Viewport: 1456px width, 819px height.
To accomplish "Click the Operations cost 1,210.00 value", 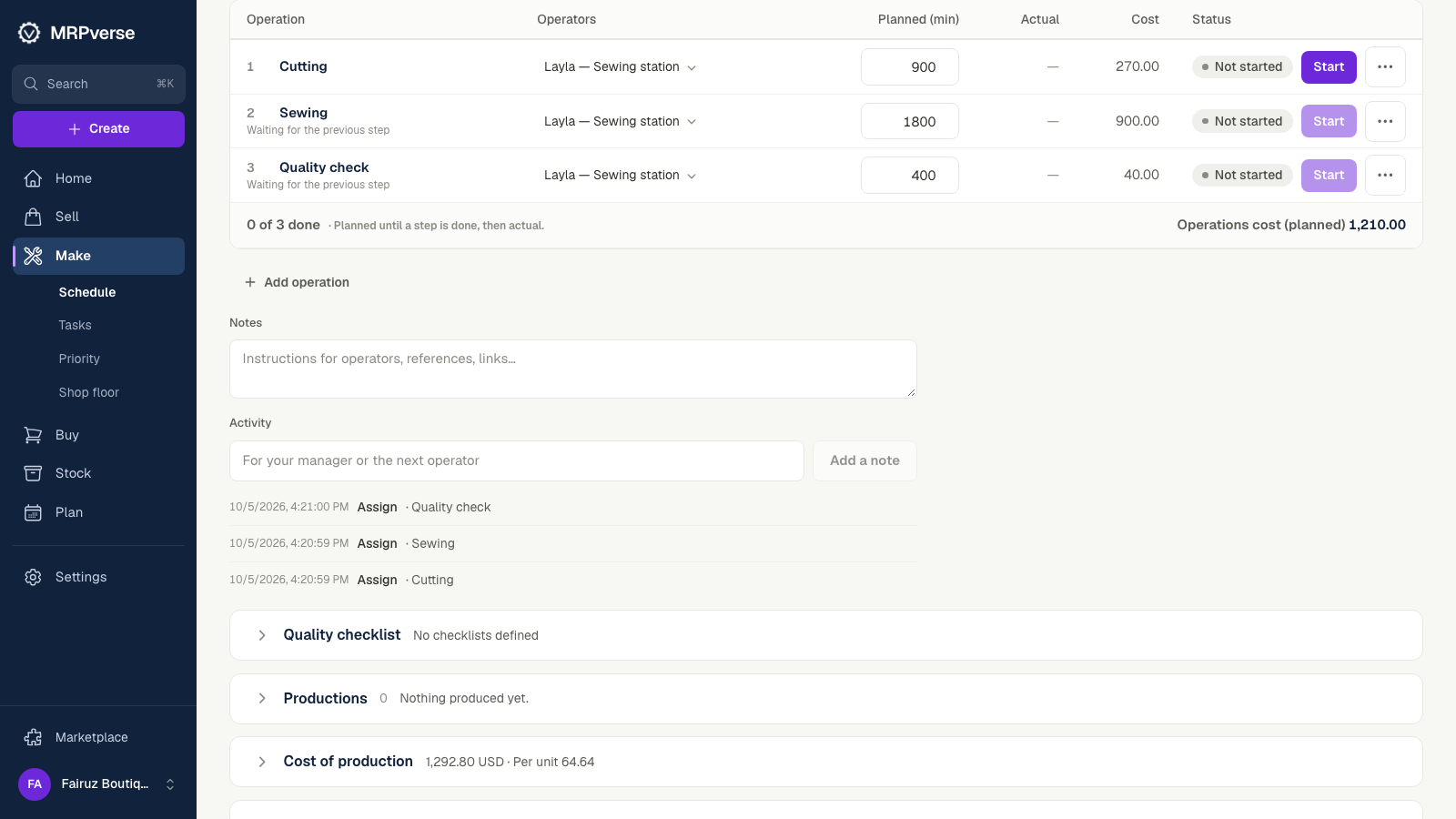I will pos(1377,225).
